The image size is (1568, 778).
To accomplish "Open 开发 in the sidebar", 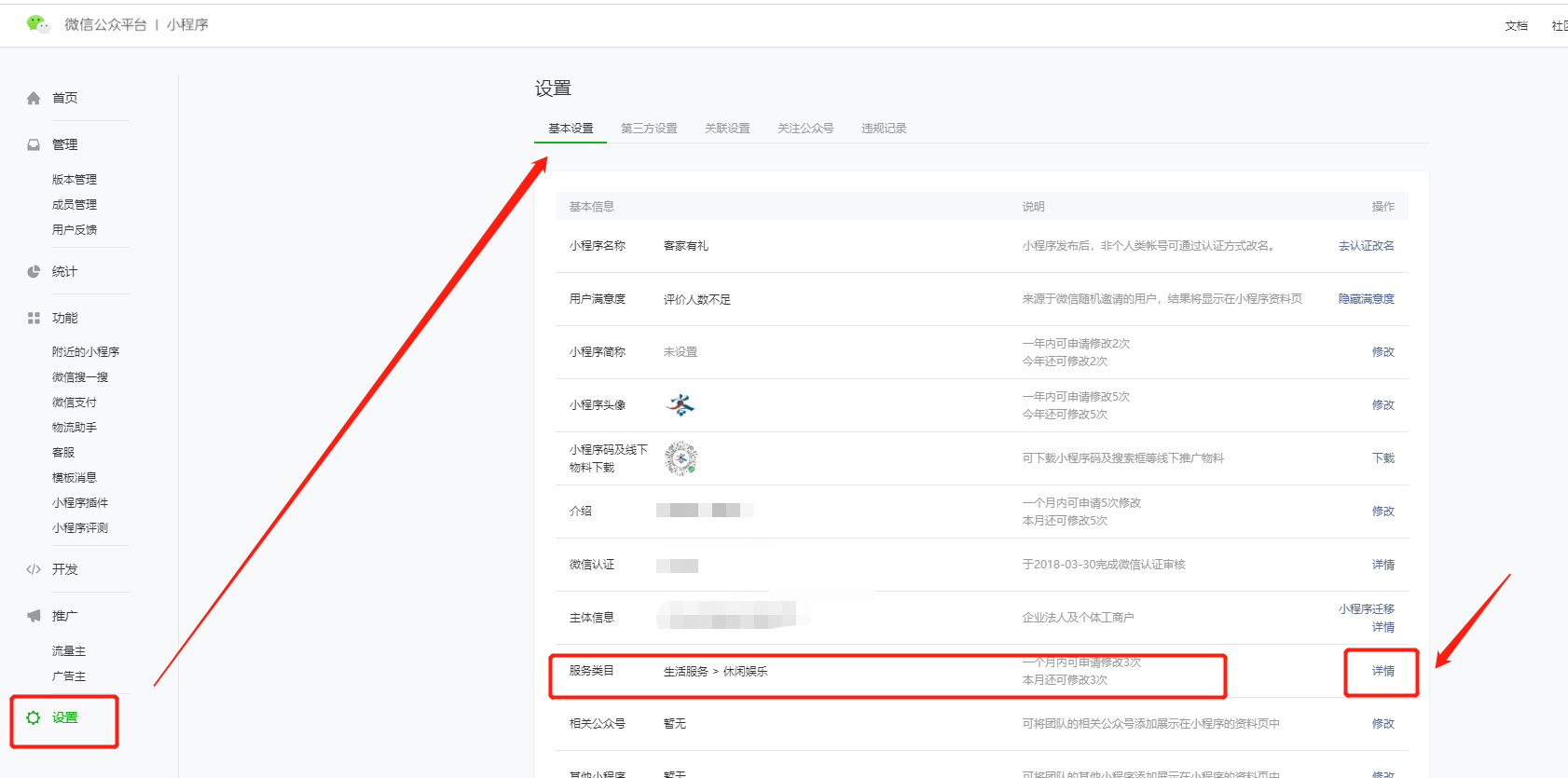I will (x=65, y=569).
